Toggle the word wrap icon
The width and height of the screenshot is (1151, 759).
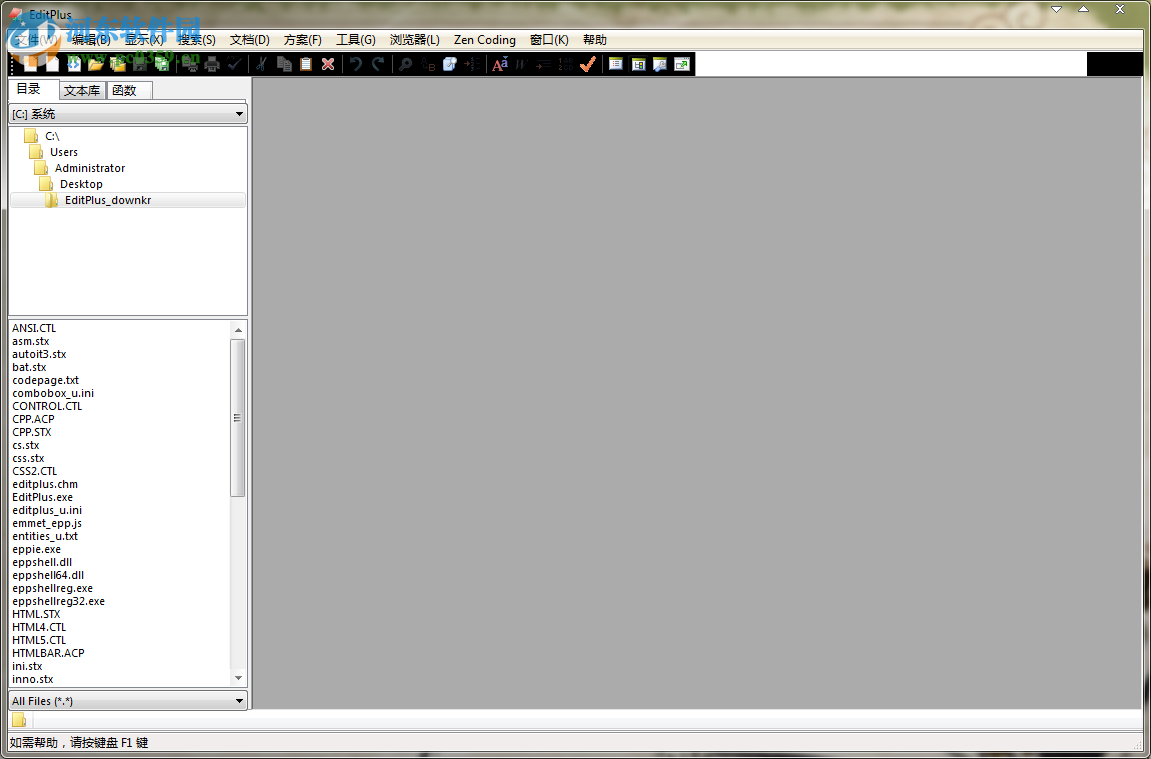tap(521, 65)
